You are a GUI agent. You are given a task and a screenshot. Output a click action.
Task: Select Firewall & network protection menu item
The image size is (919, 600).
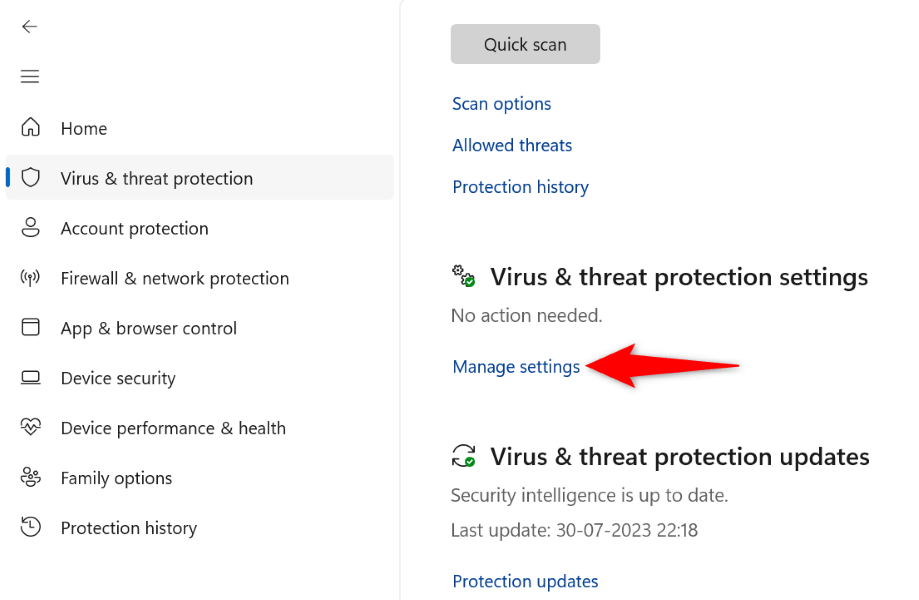(174, 278)
